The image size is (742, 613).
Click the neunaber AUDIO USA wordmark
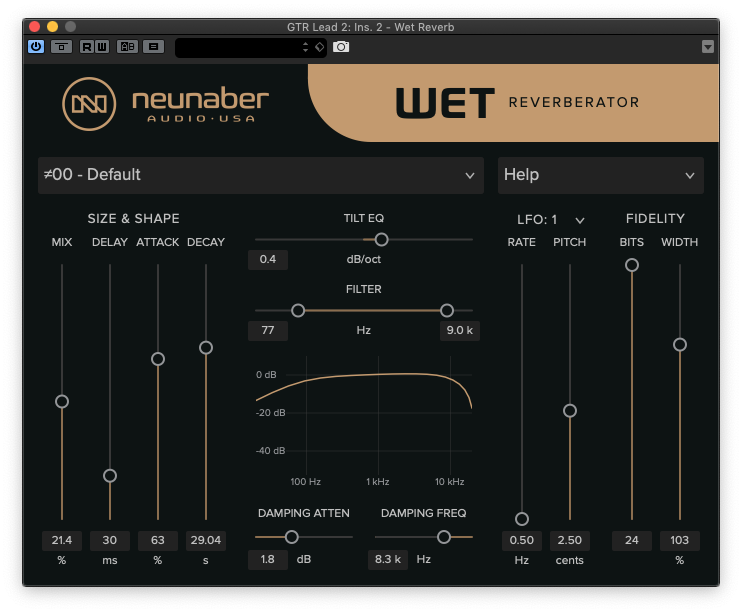[201, 105]
